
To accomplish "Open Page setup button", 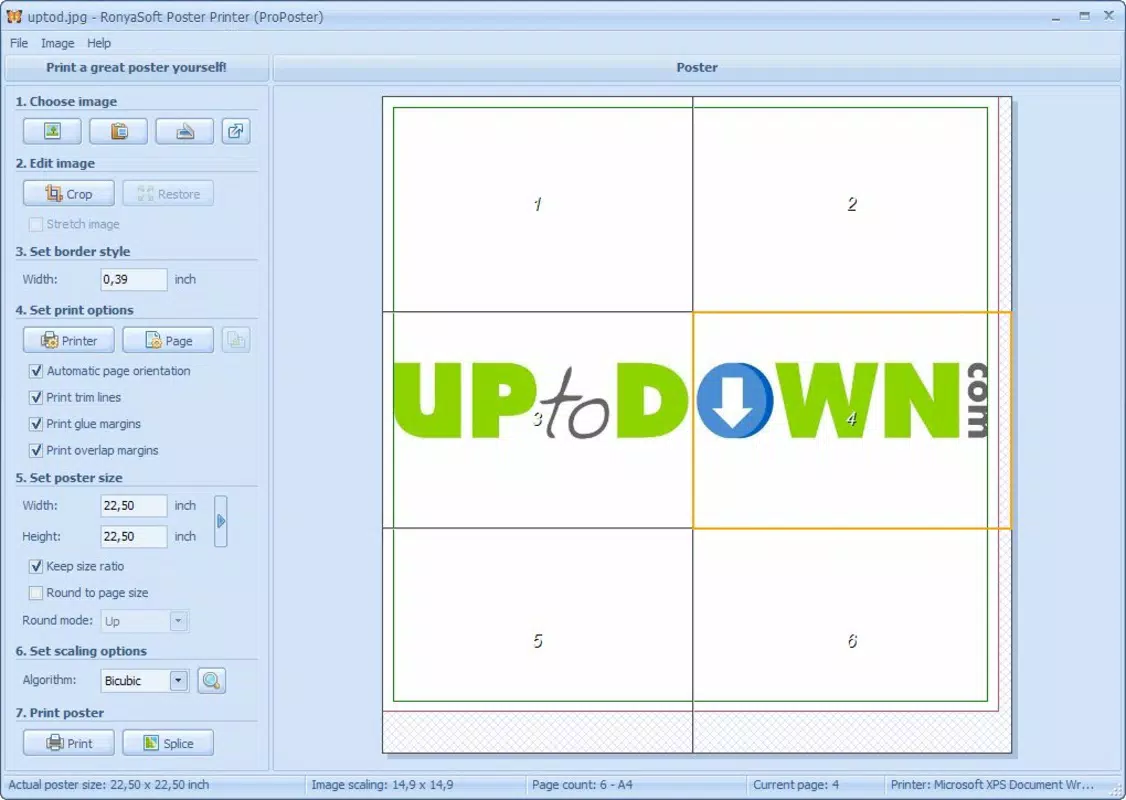I will coord(168,340).
